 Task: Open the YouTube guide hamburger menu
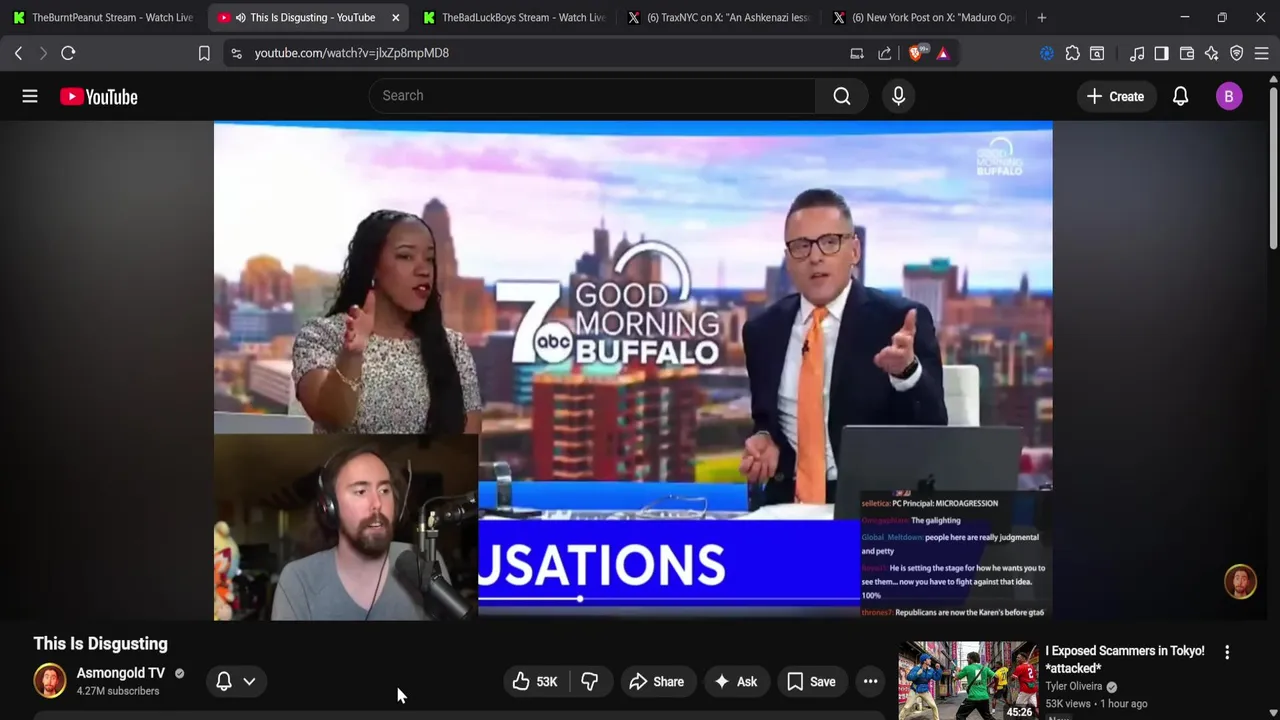click(x=30, y=96)
